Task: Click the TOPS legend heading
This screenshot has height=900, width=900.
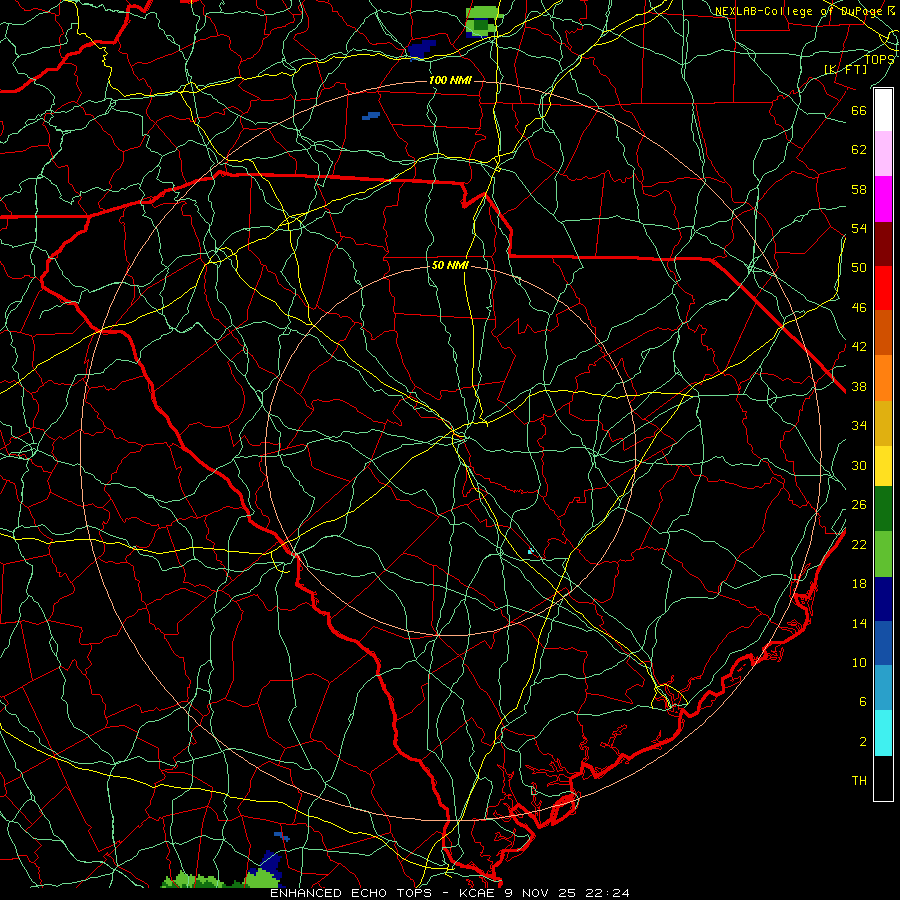Action: (x=879, y=59)
